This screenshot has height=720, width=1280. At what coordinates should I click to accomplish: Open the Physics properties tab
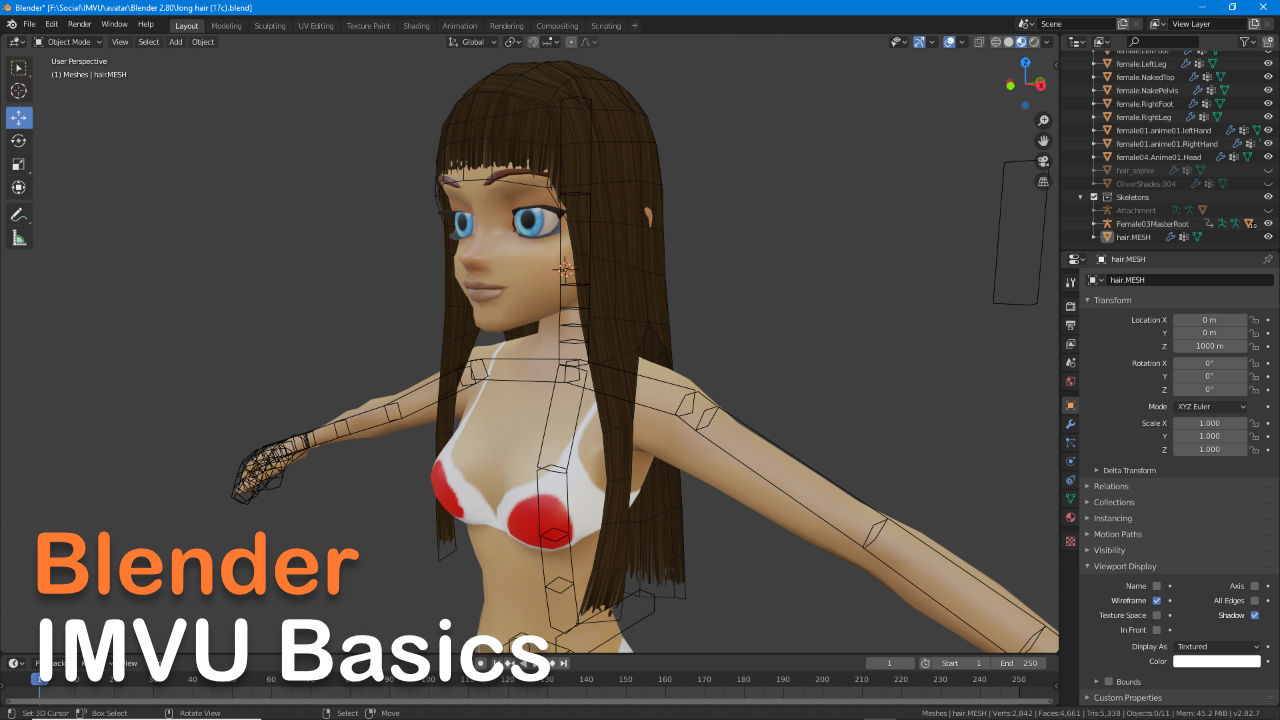pos(1071,461)
